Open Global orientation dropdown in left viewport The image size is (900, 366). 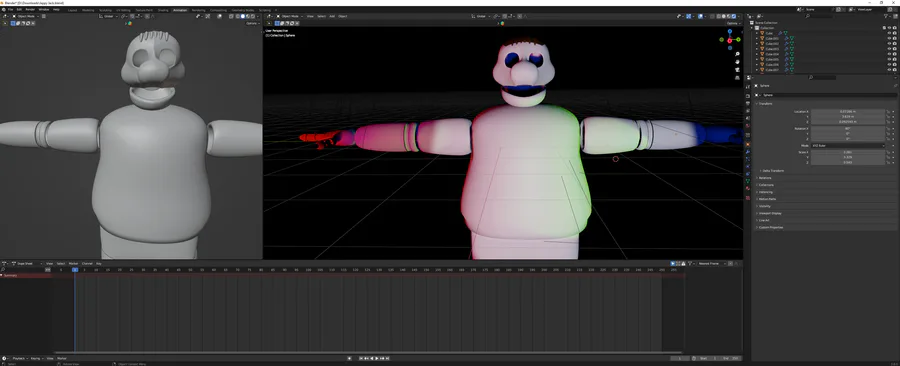108,16
